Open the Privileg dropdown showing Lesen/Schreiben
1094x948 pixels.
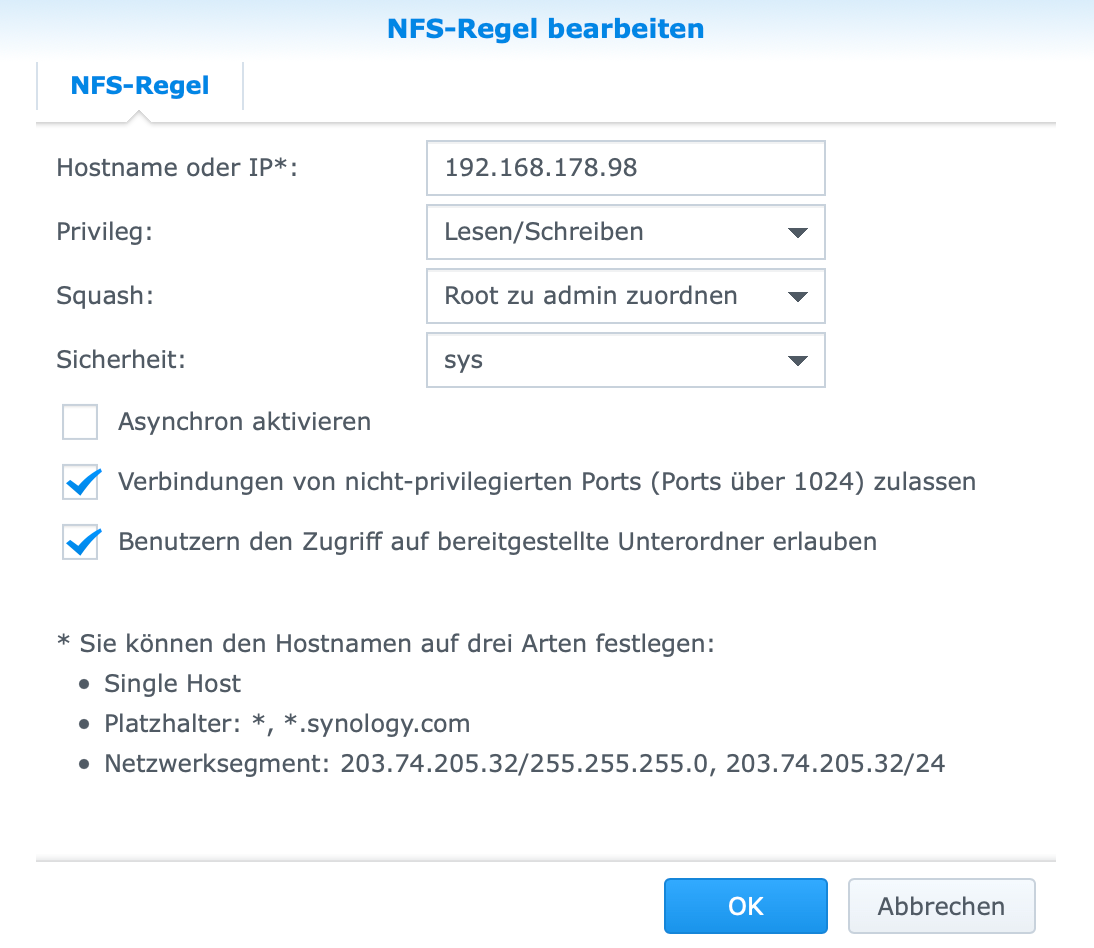(x=625, y=232)
